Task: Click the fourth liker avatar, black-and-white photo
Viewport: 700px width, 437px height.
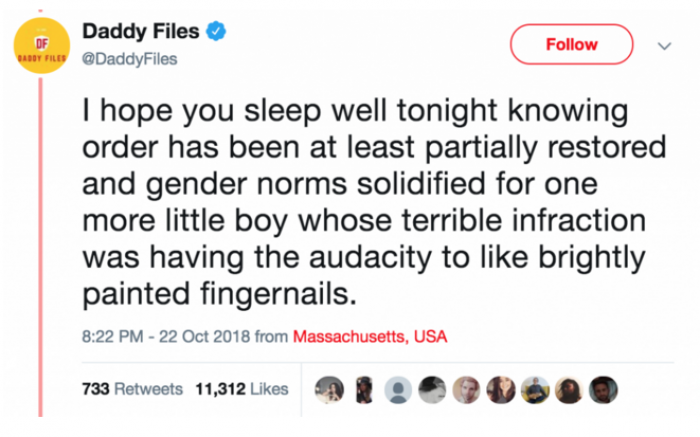Action: [432, 388]
